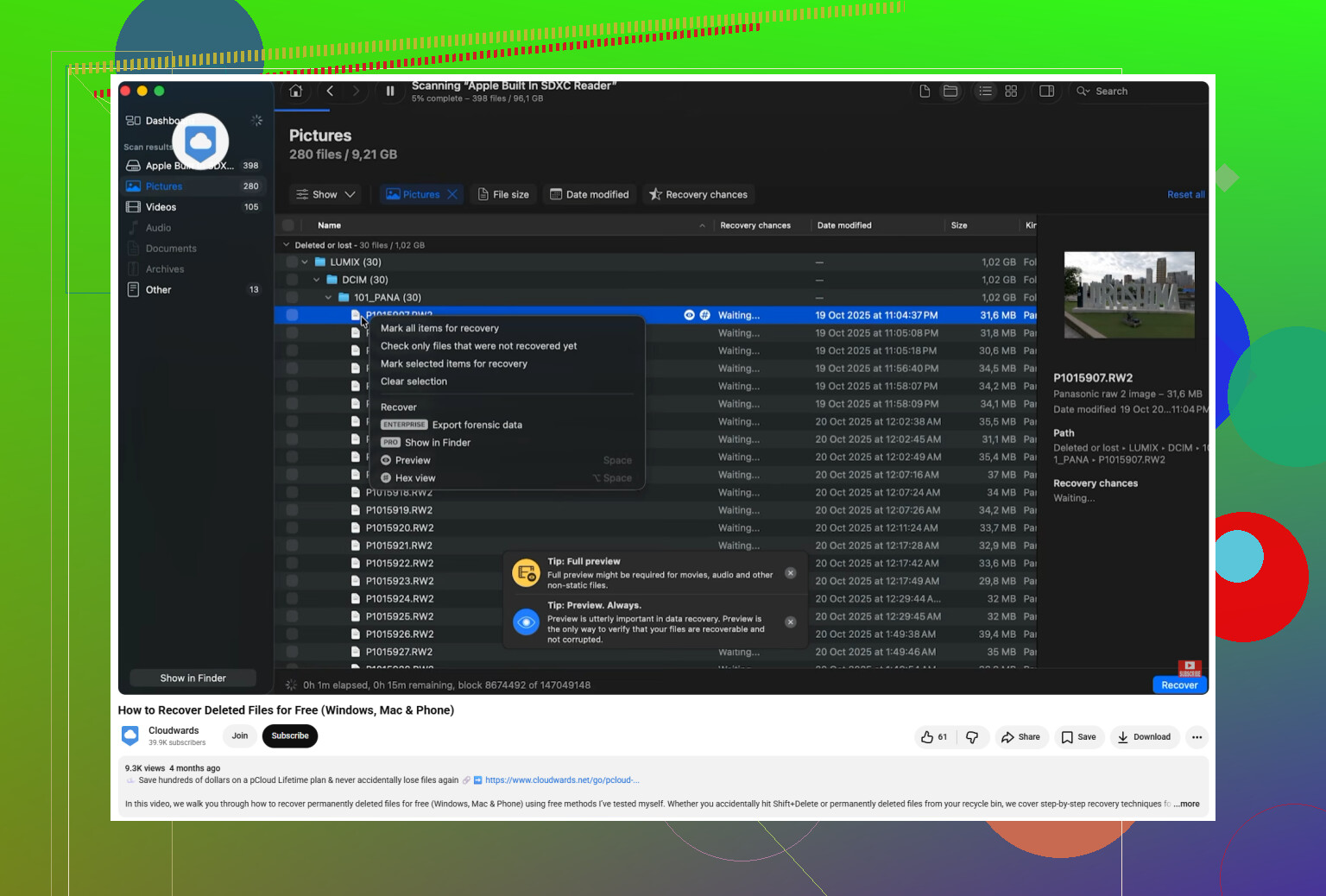Select the grid view layout
This screenshot has height=896, width=1326.
(x=1011, y=91)
